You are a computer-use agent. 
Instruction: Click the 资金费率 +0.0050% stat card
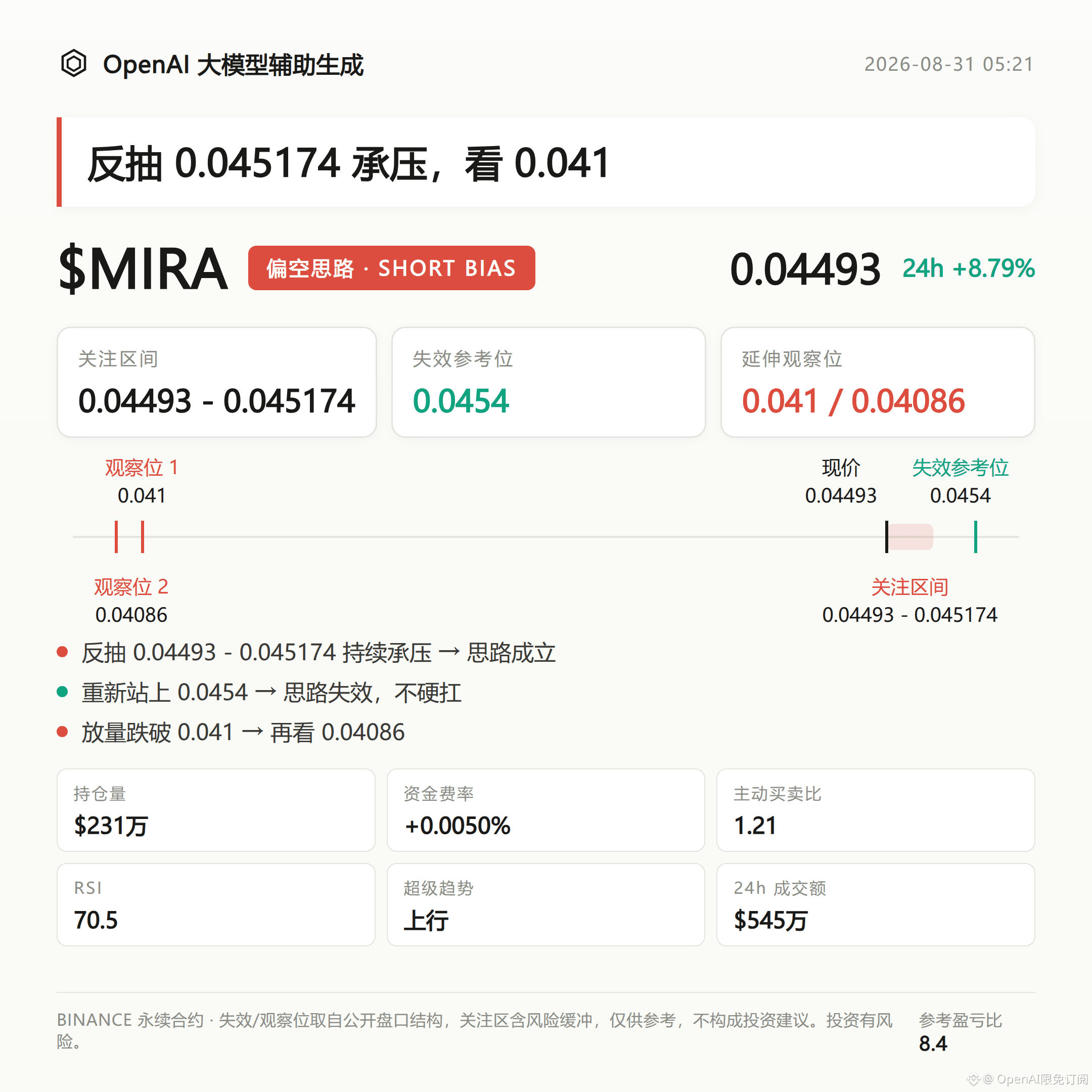[x=545, y=810]
